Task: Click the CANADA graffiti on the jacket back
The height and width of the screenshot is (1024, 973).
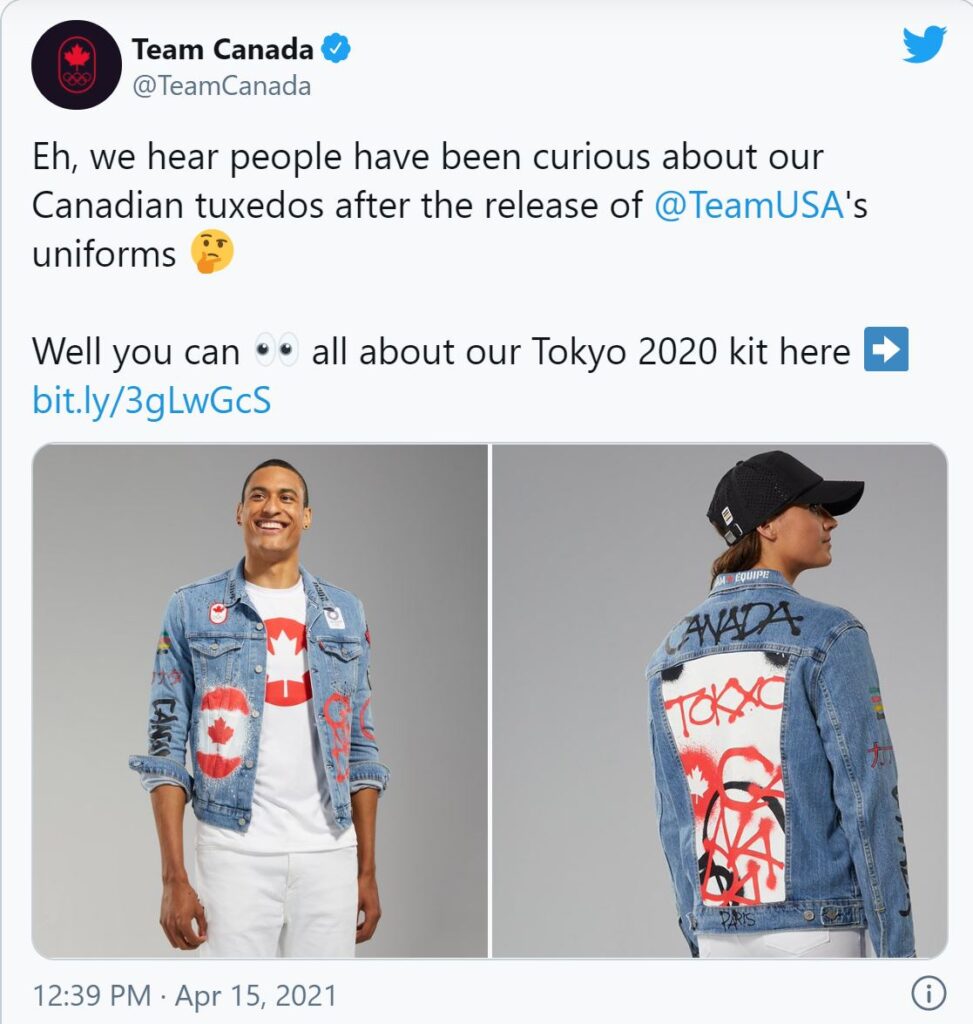Action: click(x=733, y=628)
